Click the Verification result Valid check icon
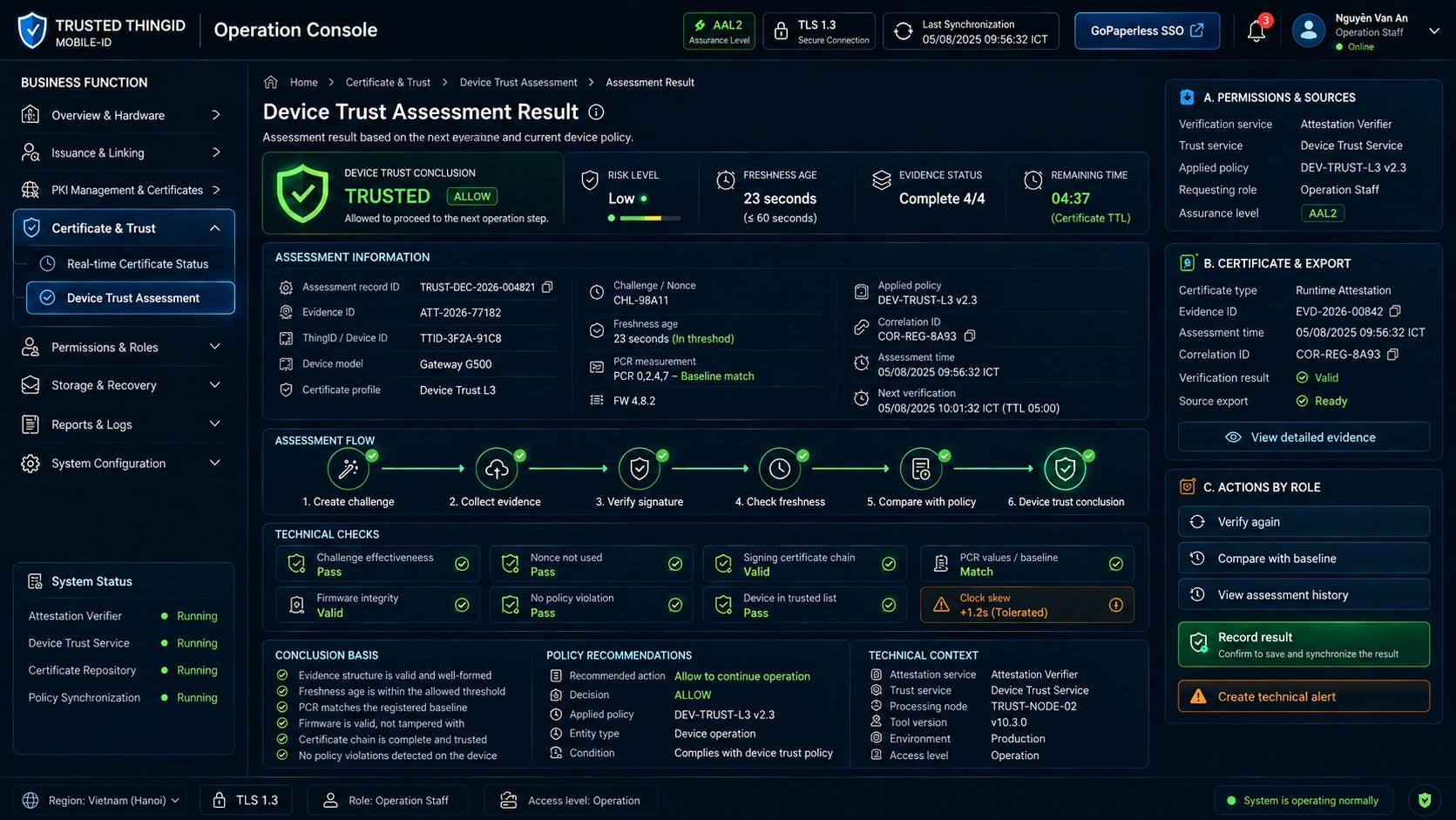The height and width of the screenshot is (820, 1456). click(1302, 377)
